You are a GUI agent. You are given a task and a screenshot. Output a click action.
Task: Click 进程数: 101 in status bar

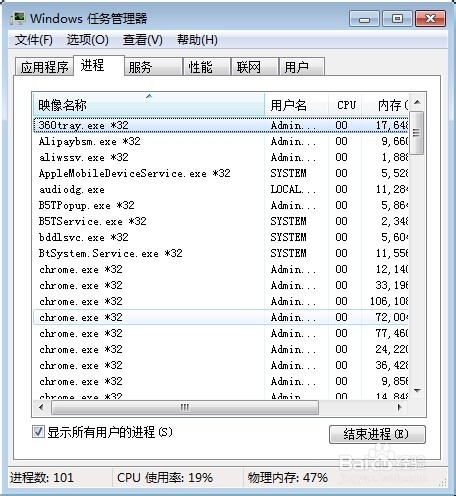42,478
